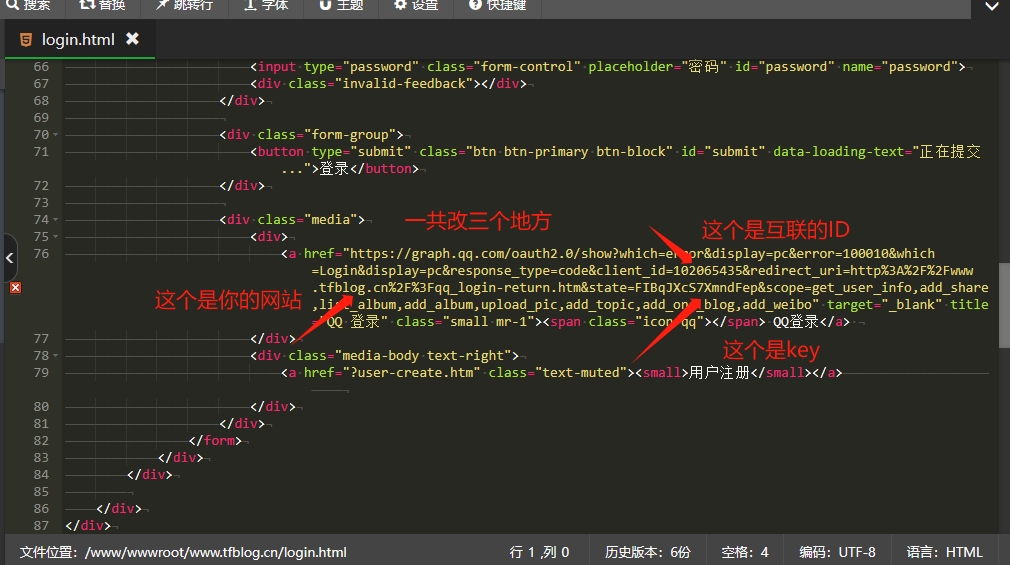Image resolution: width=1010 pixels, height=565 pixels.
Task: Click the 空格 4 indentation setting
Action: pos(743,552)
